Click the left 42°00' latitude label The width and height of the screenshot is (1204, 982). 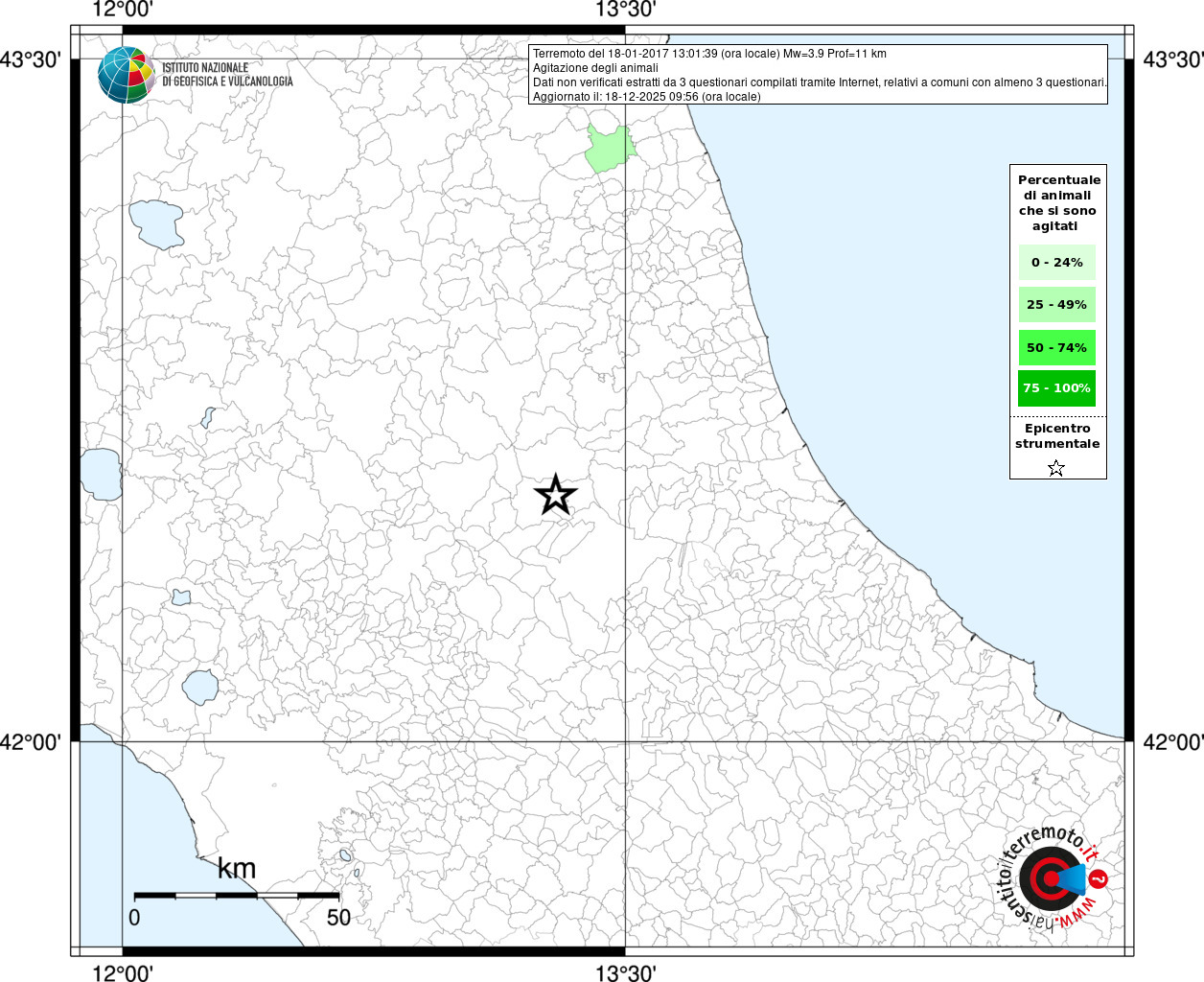31,741
